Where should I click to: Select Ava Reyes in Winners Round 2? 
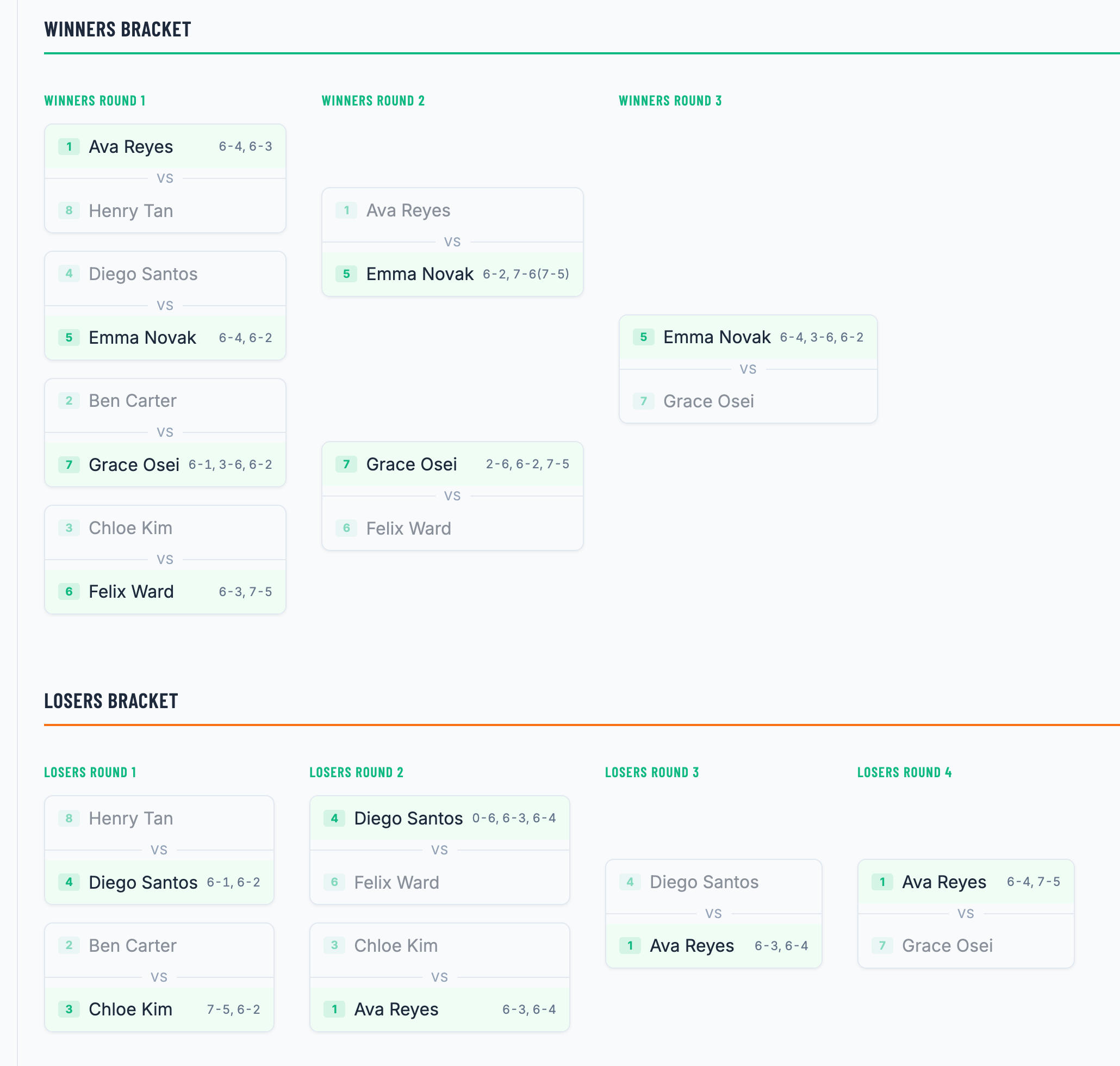click(x=453, y=210)
